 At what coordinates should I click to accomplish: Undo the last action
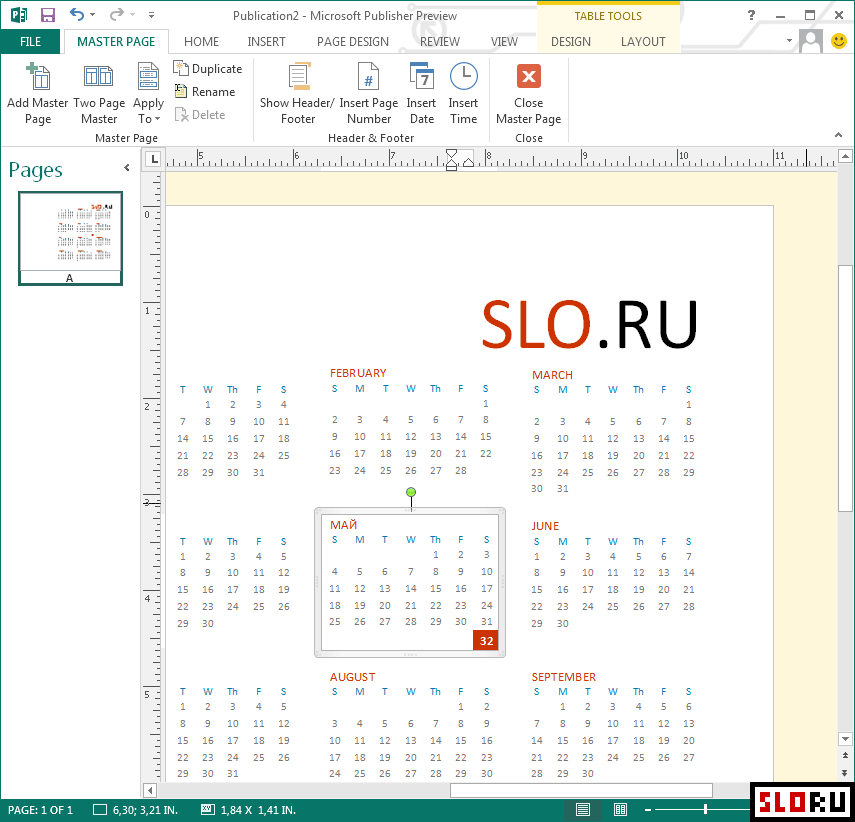click(x=77, y=15)
